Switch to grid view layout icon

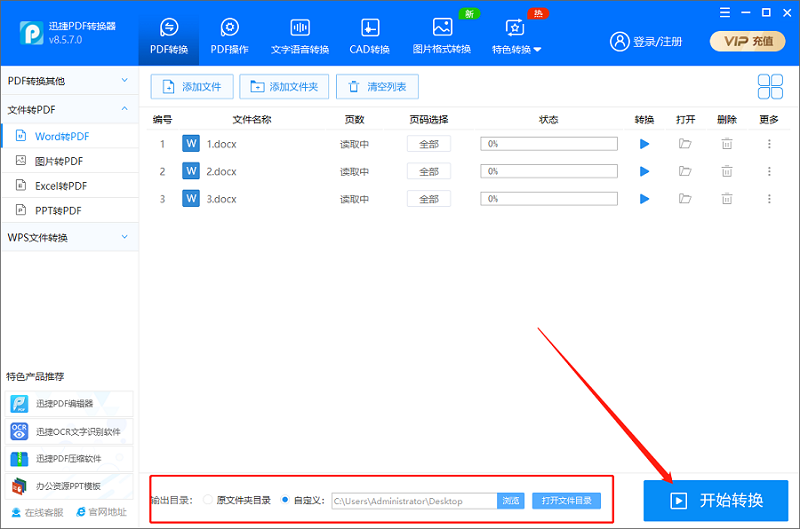coord(770,87)
